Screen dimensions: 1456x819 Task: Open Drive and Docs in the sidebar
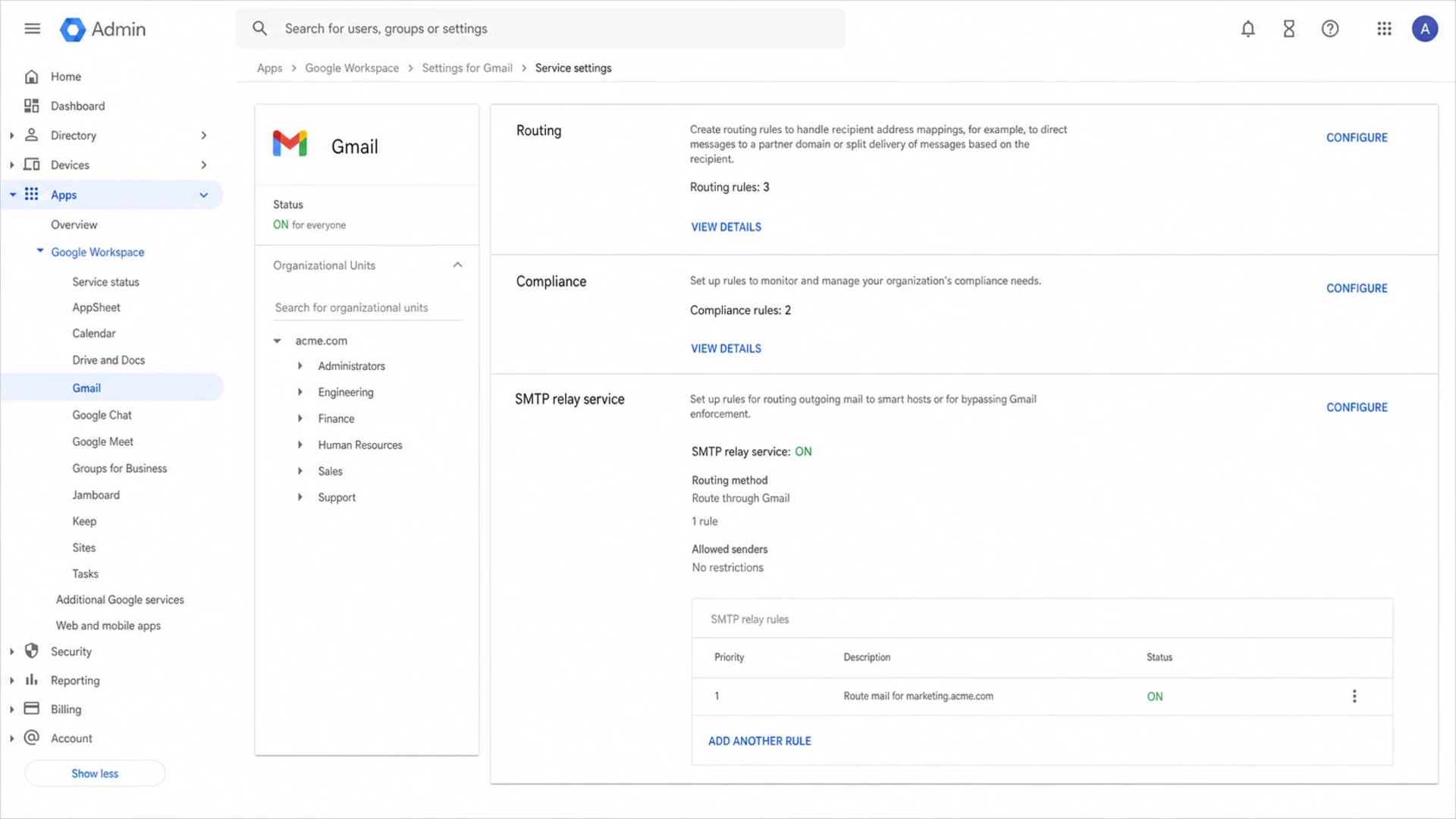[108, 360]
